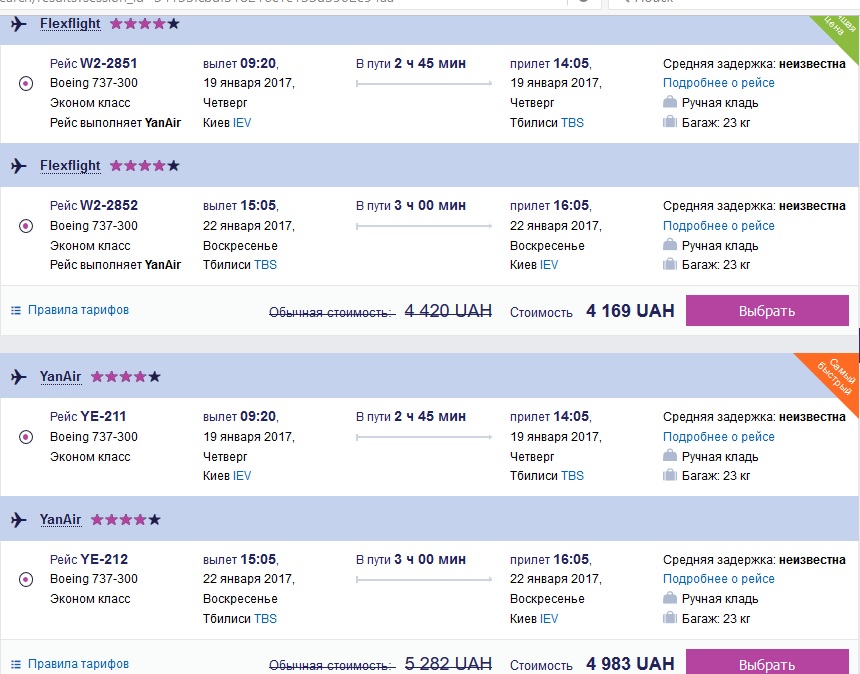Image resolution: width=860 pixels, height=674 pixels.
Task: Click the 23 kg baggage suitcase icon for flight W2-2852
Action: (x=670, y=265)
